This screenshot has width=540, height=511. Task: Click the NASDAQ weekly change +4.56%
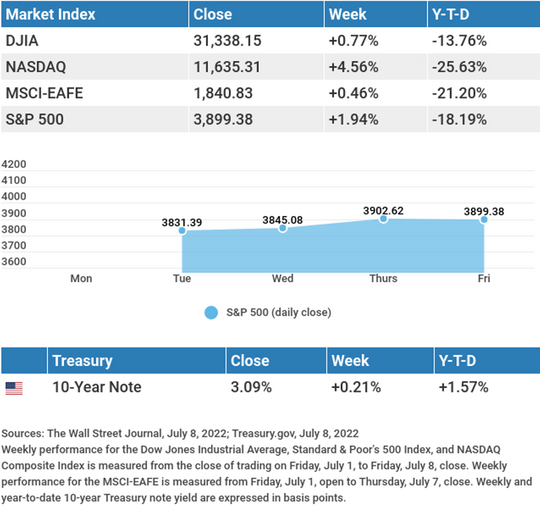[354, 67]
